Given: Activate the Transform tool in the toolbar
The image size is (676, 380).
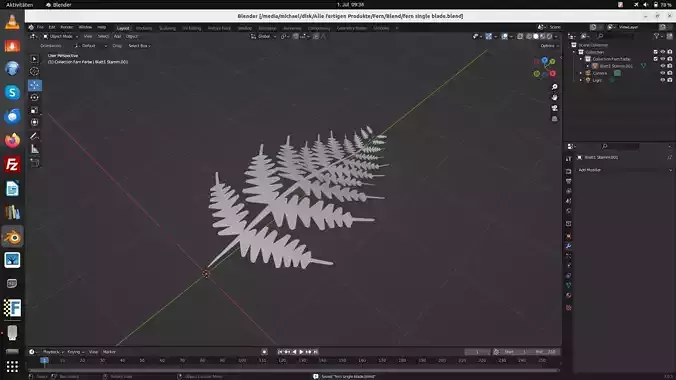Looking at the screenshot, I should [34, 122].
